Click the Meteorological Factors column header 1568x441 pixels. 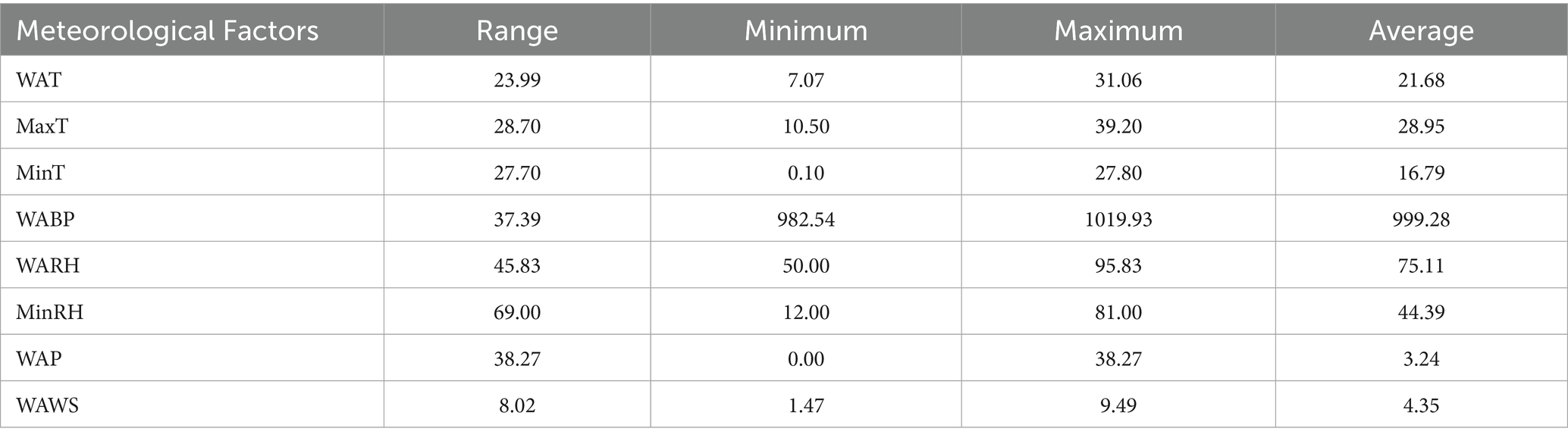click(x=168, y=30)
